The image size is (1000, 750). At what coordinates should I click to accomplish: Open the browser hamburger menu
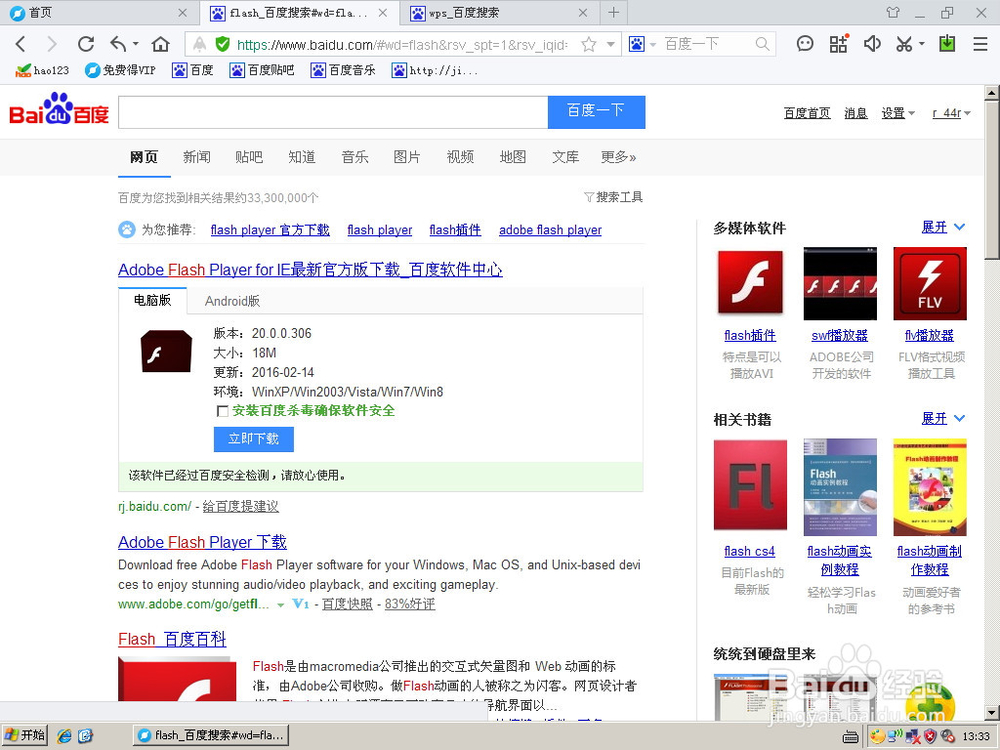pos(980,43)
